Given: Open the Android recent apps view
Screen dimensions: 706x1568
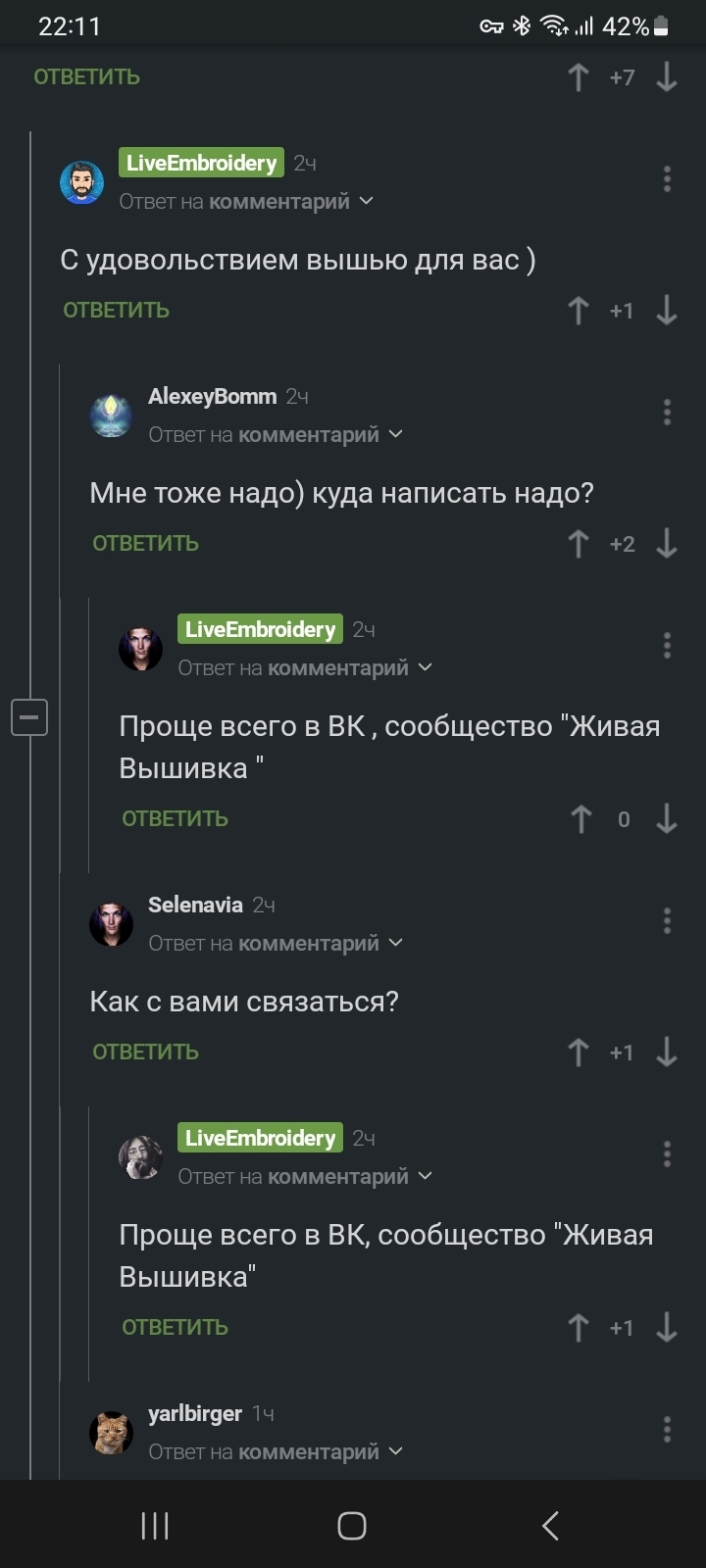Looking at the screenshot, I should click(x=155, y=1525).
